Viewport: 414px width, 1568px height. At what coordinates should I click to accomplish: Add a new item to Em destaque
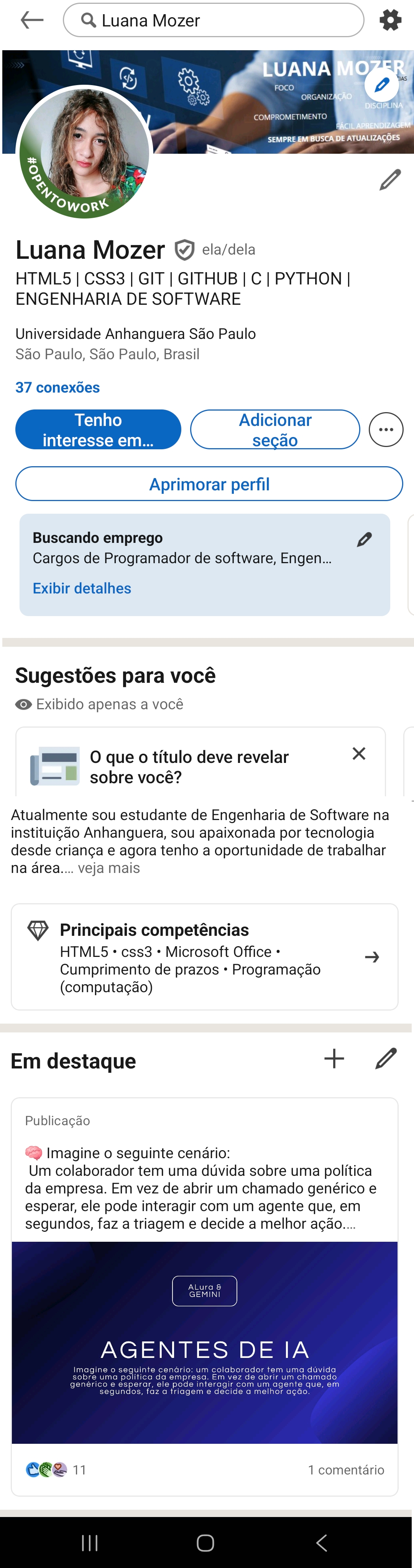pyautogui.click(x=333, y=1058)
